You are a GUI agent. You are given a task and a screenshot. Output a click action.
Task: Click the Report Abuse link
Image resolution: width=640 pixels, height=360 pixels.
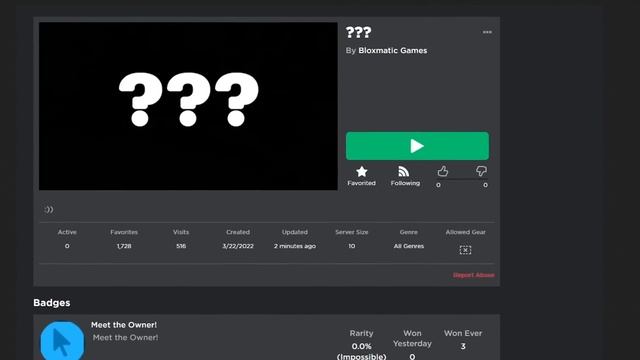[473, 275]
